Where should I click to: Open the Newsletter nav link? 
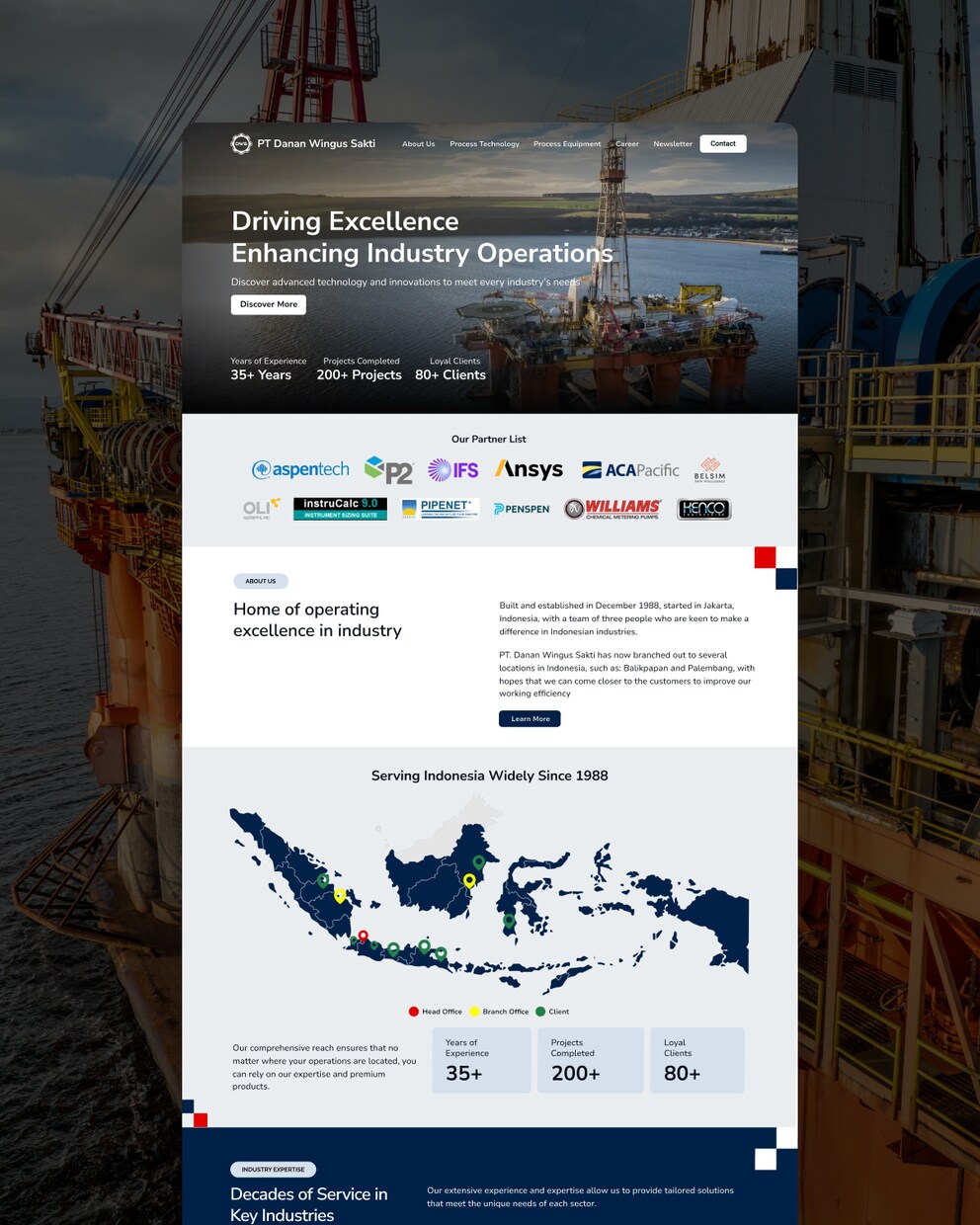point(673,144)
